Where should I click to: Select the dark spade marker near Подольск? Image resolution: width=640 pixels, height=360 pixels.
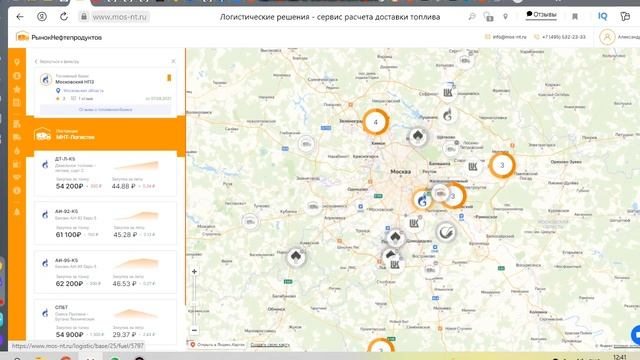coord(395,237)
